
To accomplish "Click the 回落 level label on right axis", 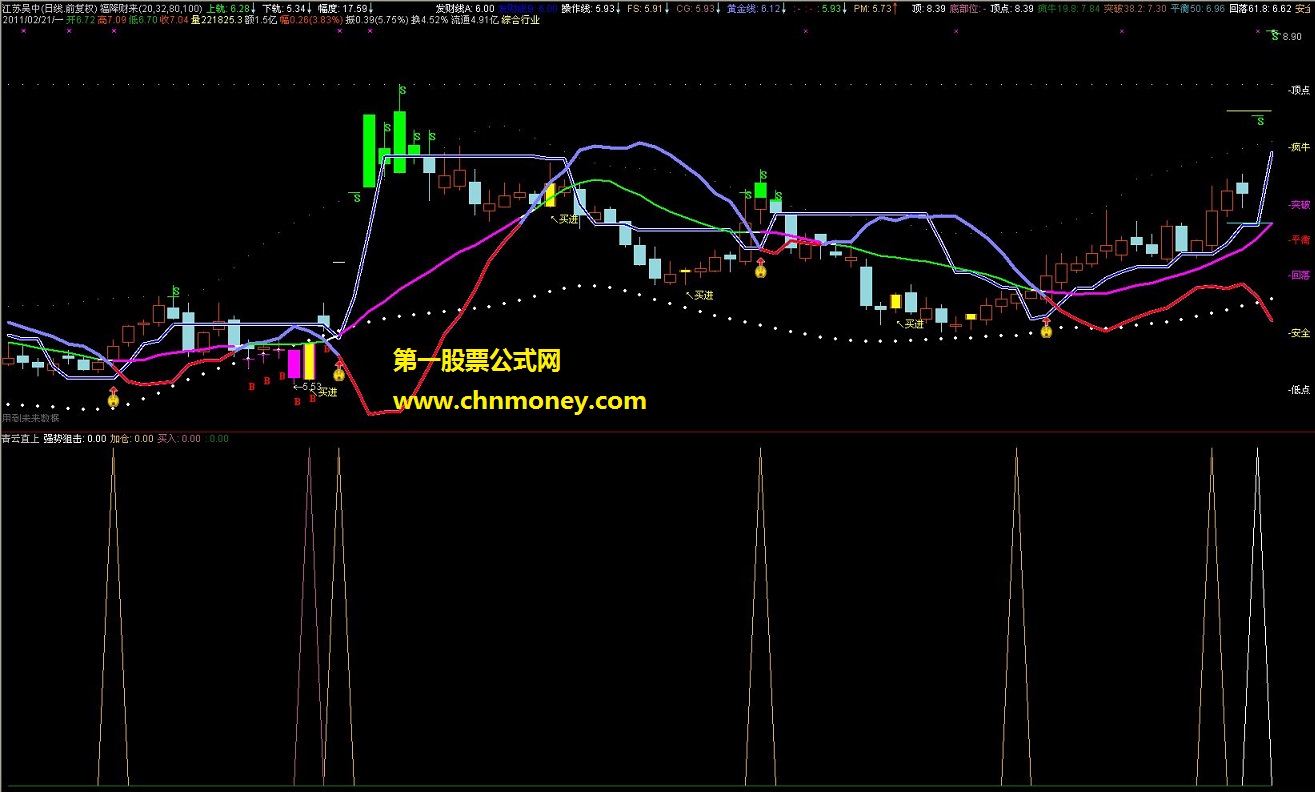I will tap(1300, 274).
